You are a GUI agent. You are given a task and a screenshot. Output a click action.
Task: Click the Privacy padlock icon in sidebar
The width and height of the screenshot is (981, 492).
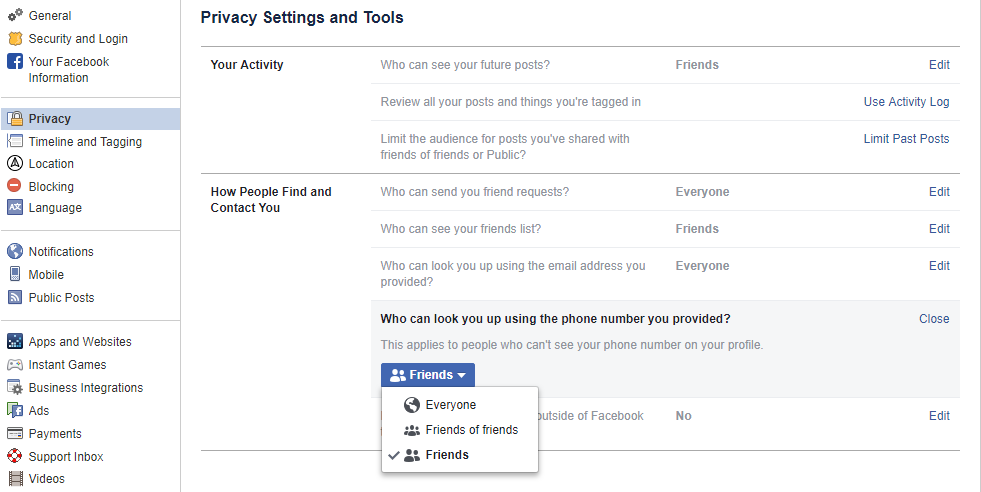coord(15,119)
